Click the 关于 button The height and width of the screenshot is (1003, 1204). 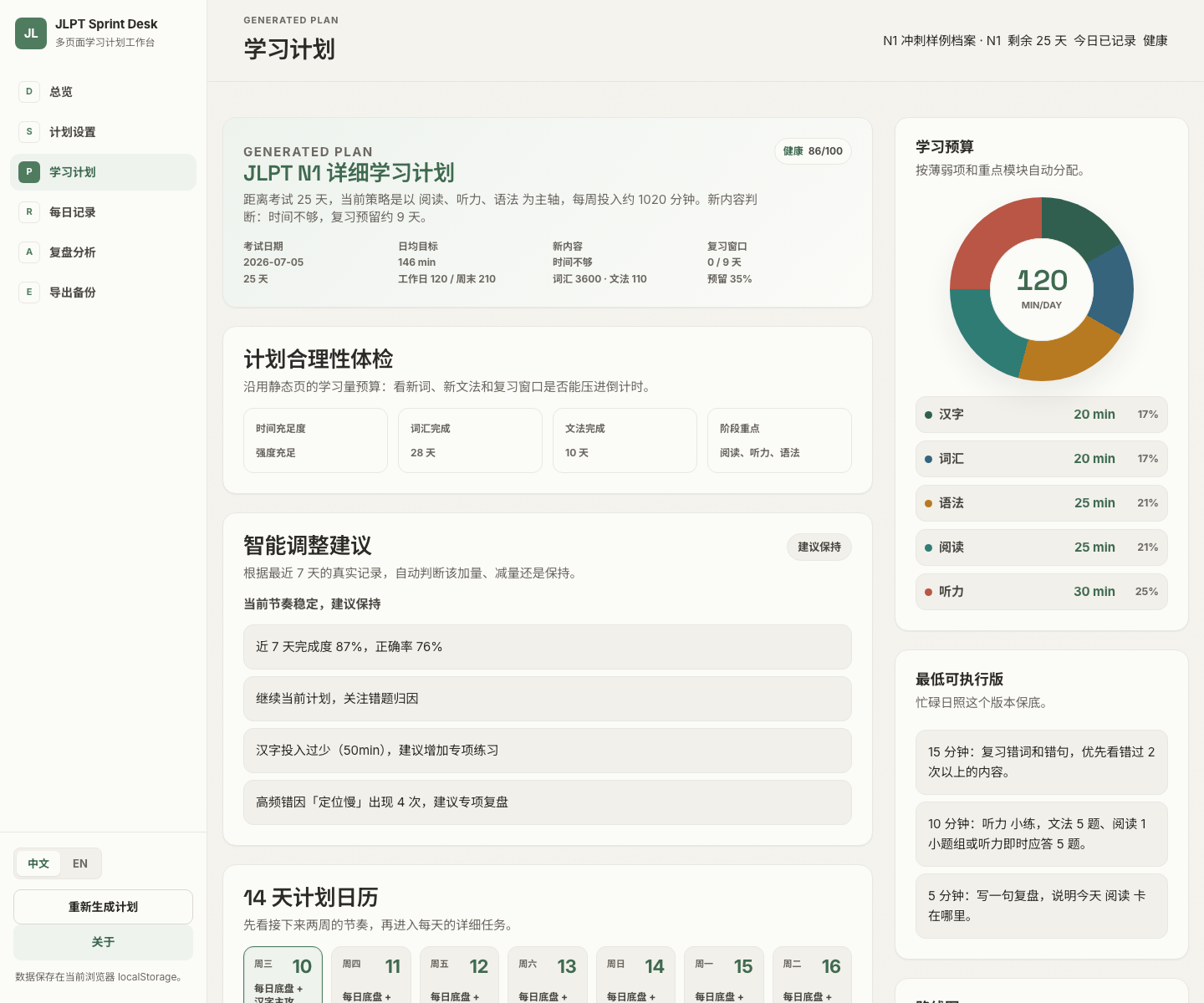103,942
